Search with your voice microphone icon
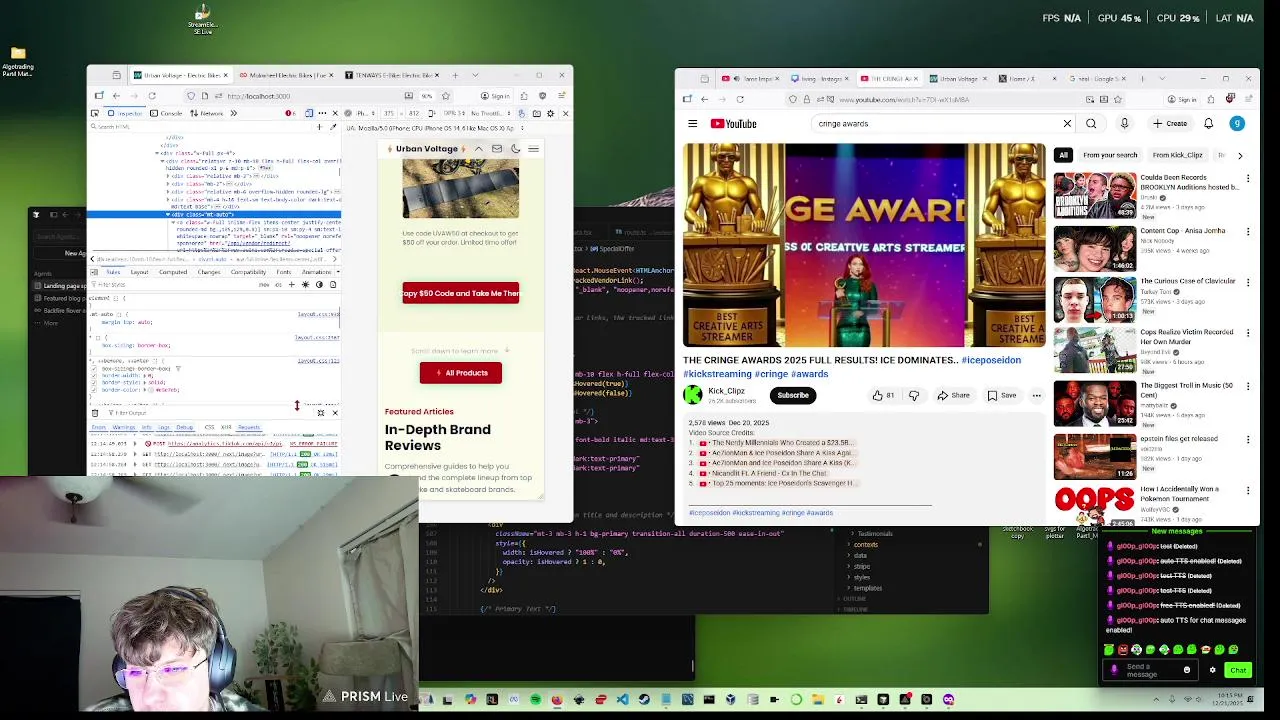 (x=1124, y=124)
